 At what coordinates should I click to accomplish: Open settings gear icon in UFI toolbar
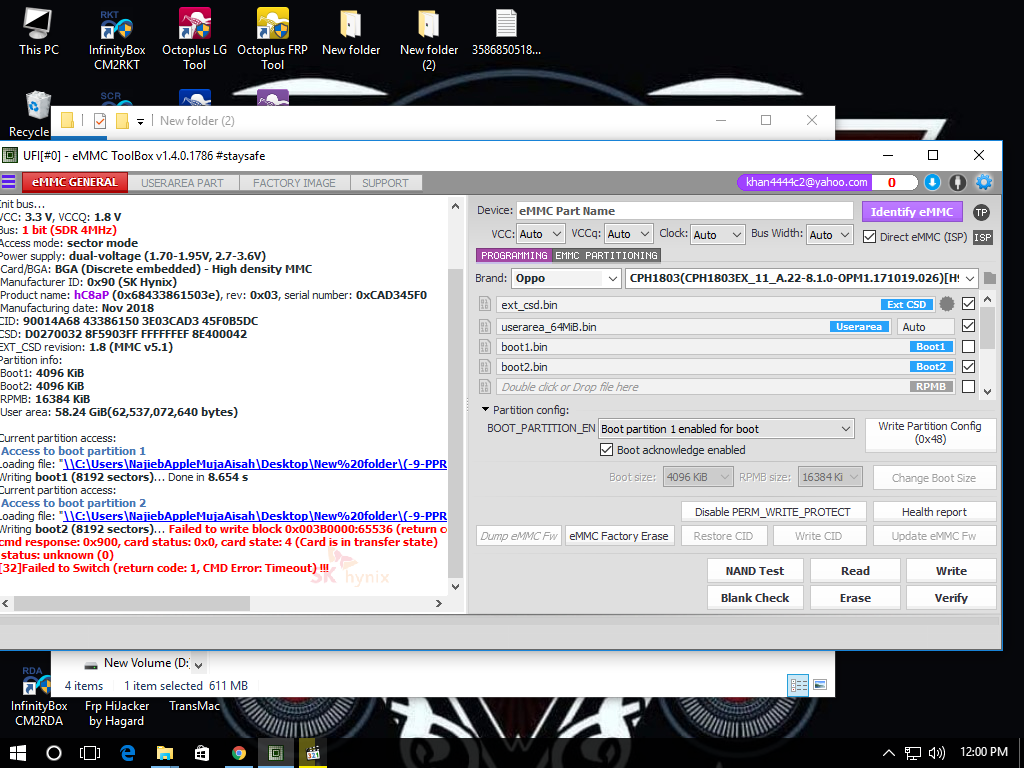coord(984,182)
